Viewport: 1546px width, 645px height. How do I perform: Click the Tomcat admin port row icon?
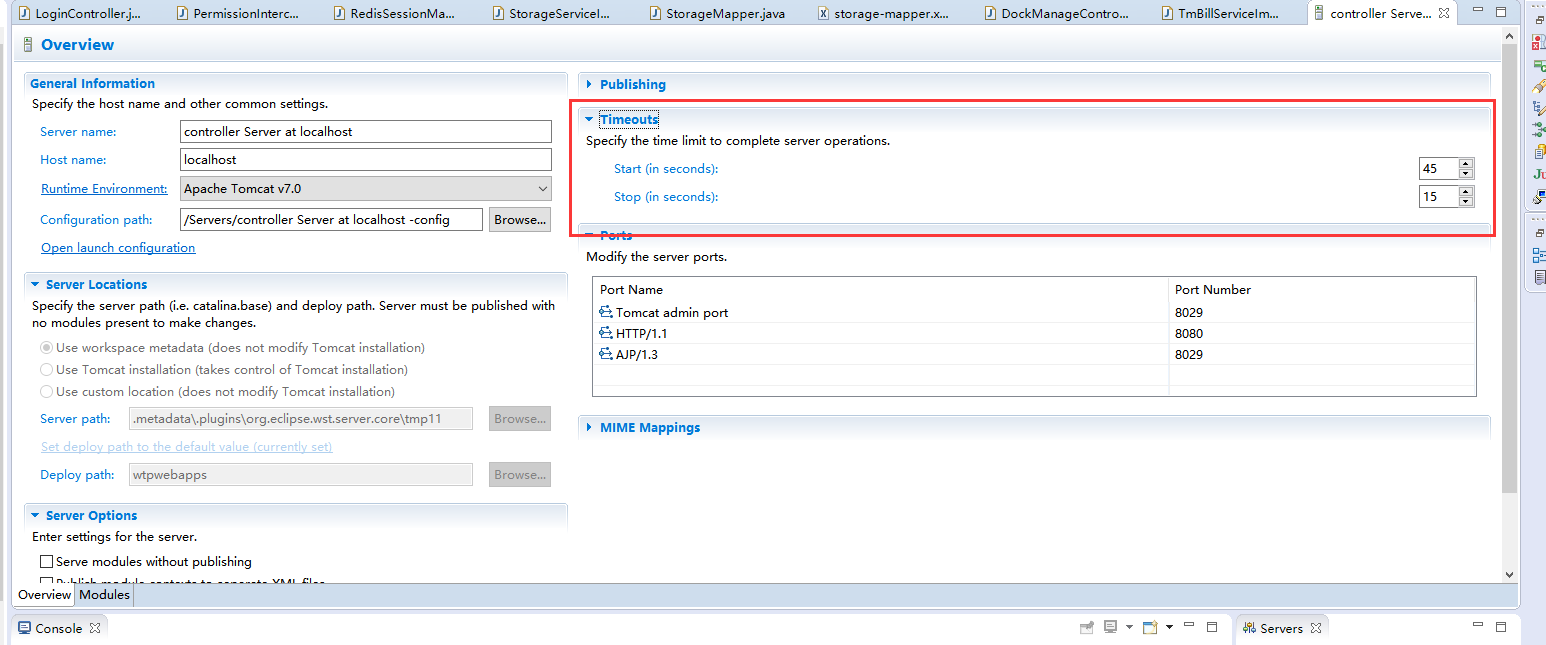(x=605, y=313)
